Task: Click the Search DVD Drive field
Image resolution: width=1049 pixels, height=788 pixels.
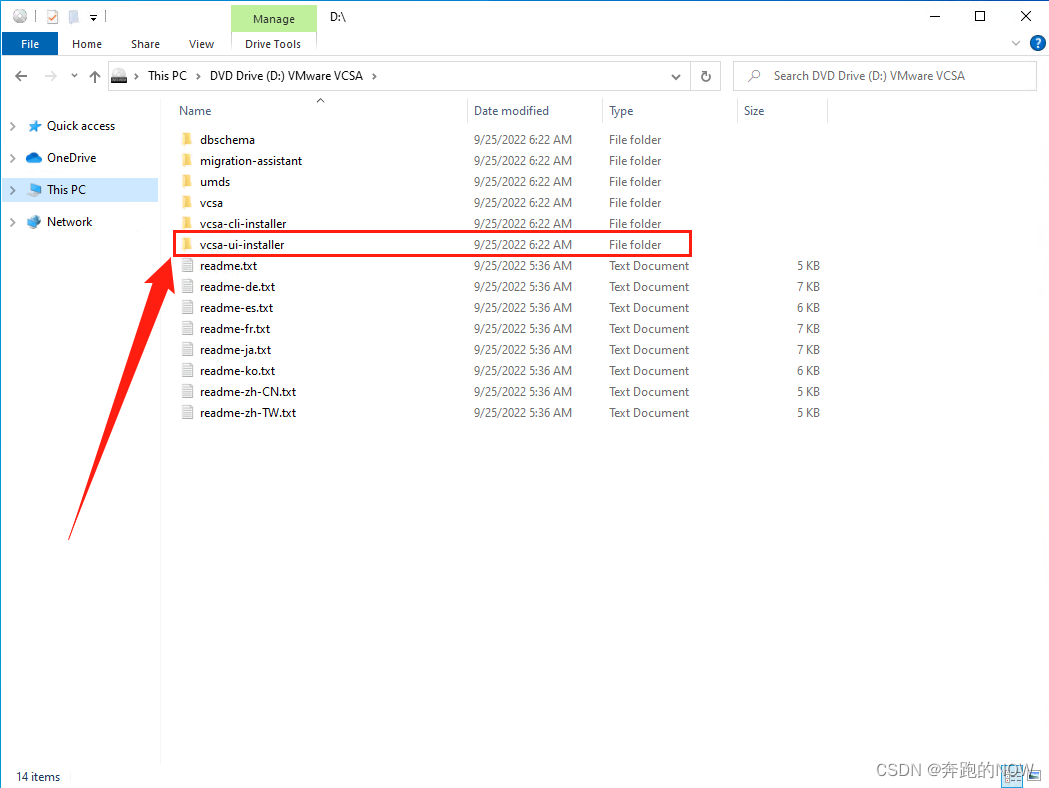Action: [884, 76]
